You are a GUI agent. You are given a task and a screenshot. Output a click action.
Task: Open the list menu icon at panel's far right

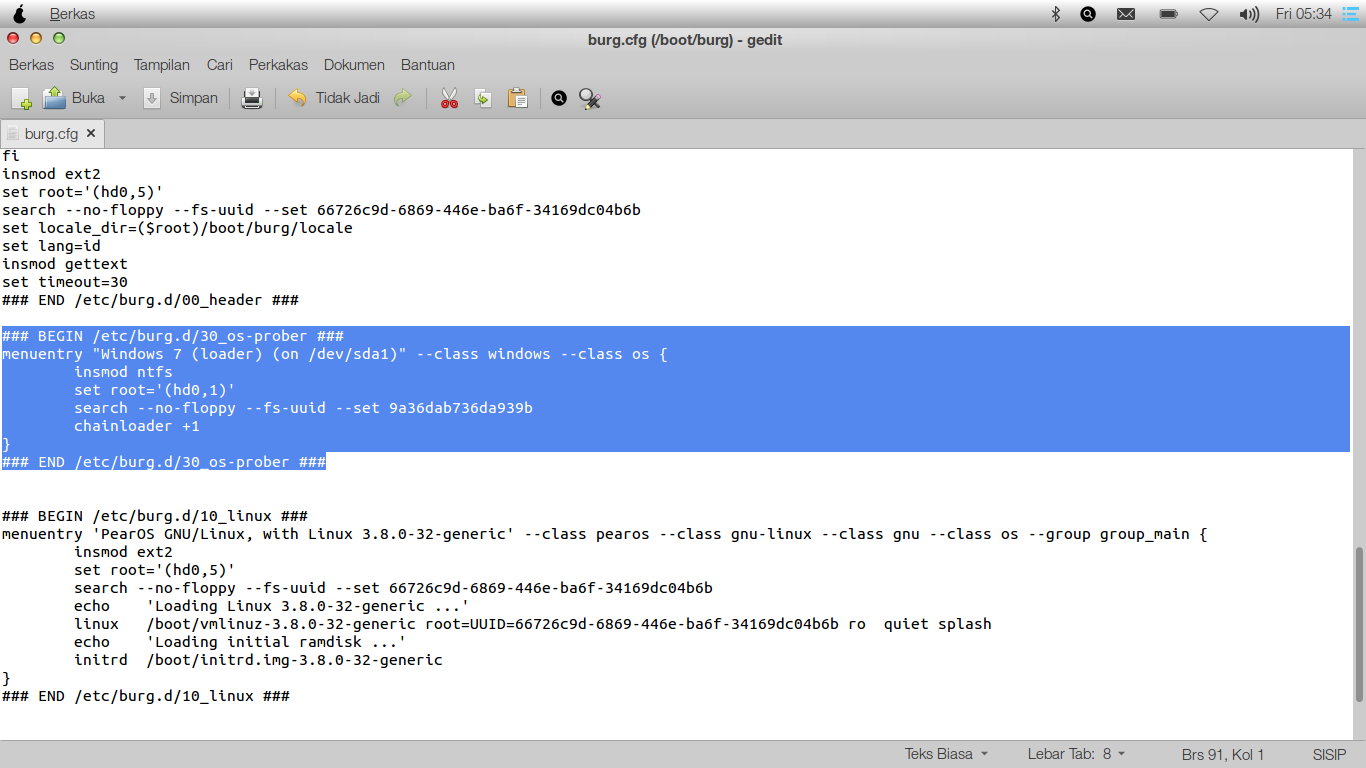(x=1351, y=14)
